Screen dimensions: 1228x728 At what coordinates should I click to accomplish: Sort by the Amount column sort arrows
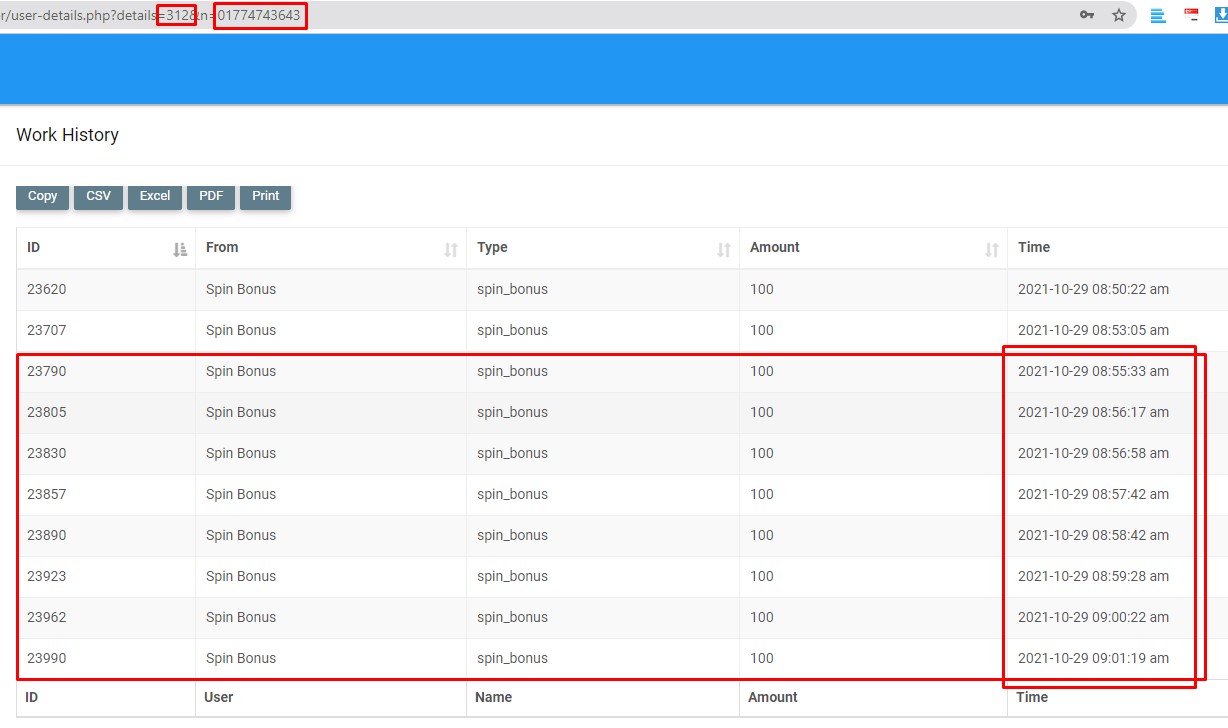point(992,250)
